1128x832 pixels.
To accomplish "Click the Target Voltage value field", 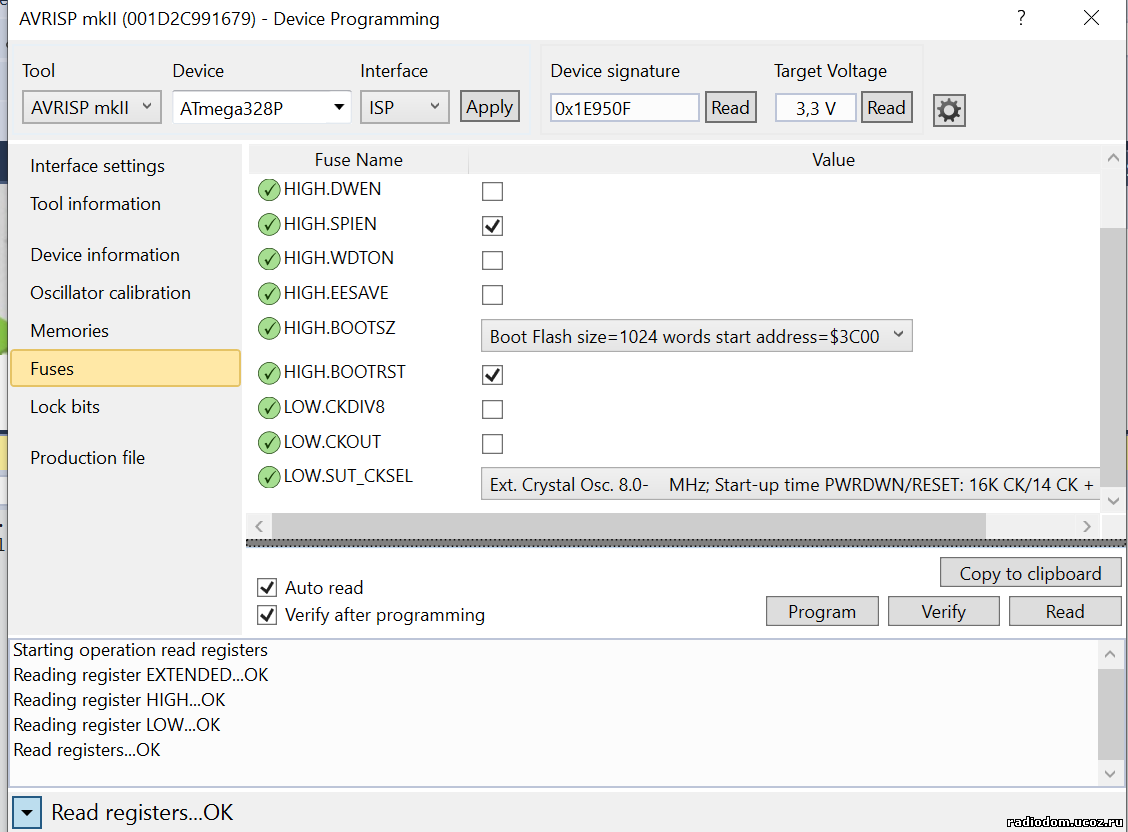I will click(816, 108).
